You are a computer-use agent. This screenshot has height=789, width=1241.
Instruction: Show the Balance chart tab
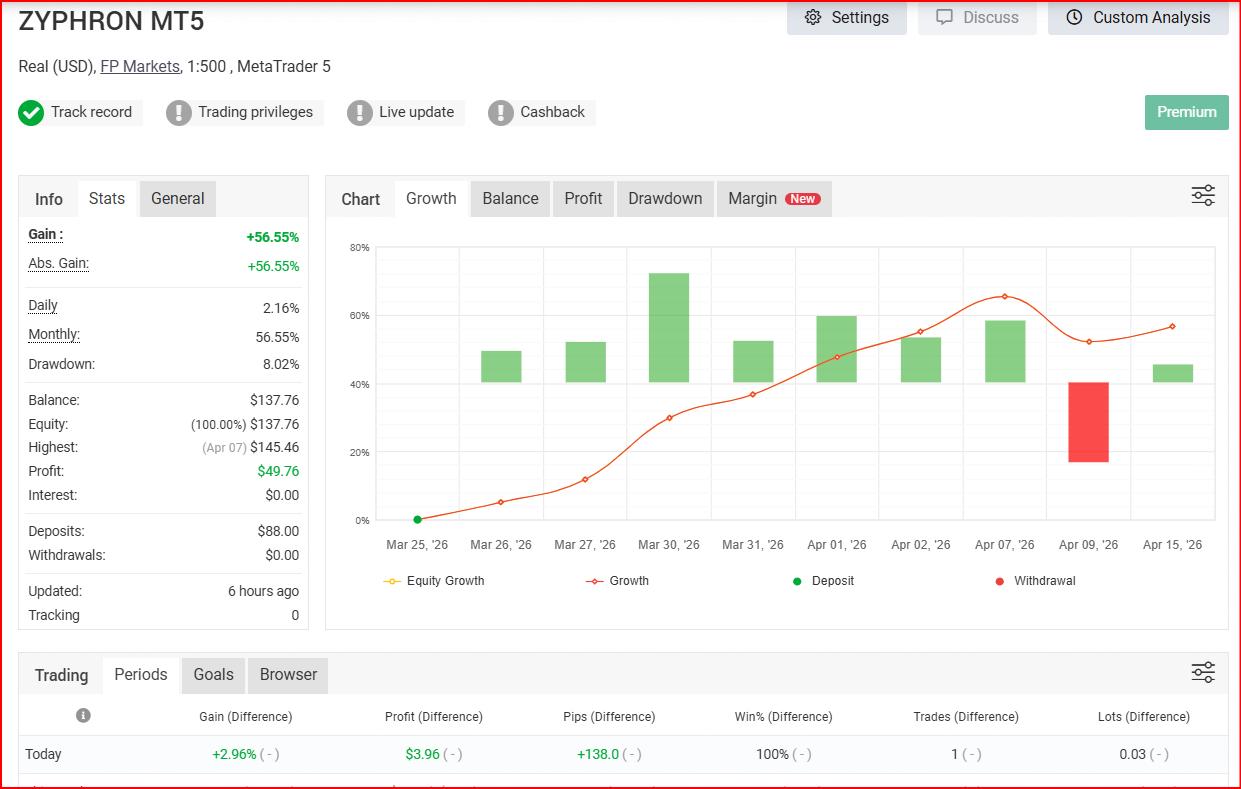510,198
